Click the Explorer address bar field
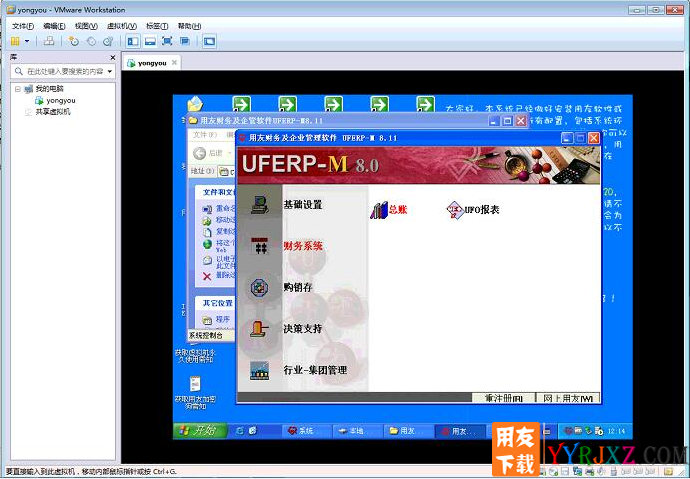This screenshot has height=479, width=690. (x=228, y=172)
